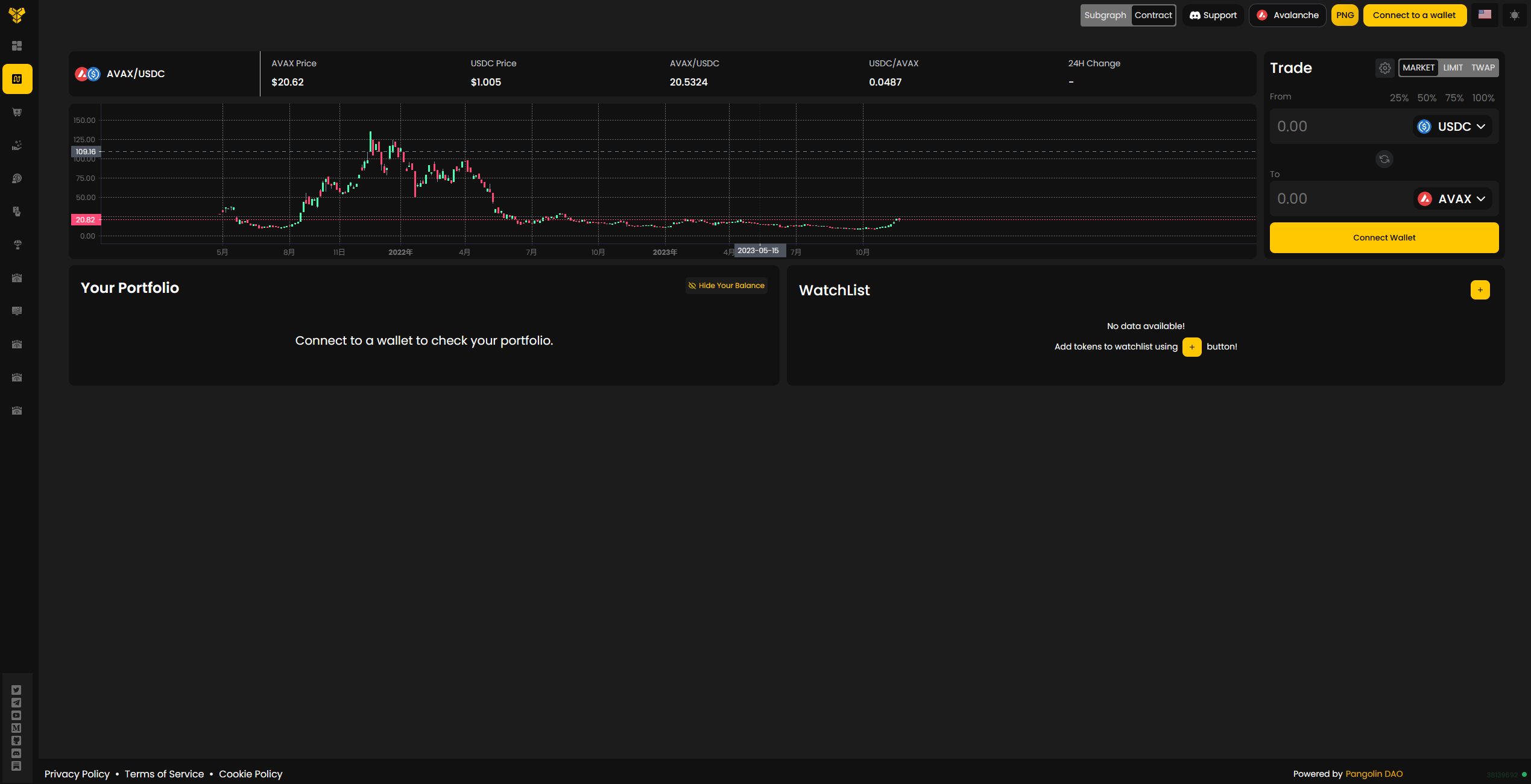Screen dimensions: 1531x784
Task: Open trade settings gear icon
Action: [1384, 68]
